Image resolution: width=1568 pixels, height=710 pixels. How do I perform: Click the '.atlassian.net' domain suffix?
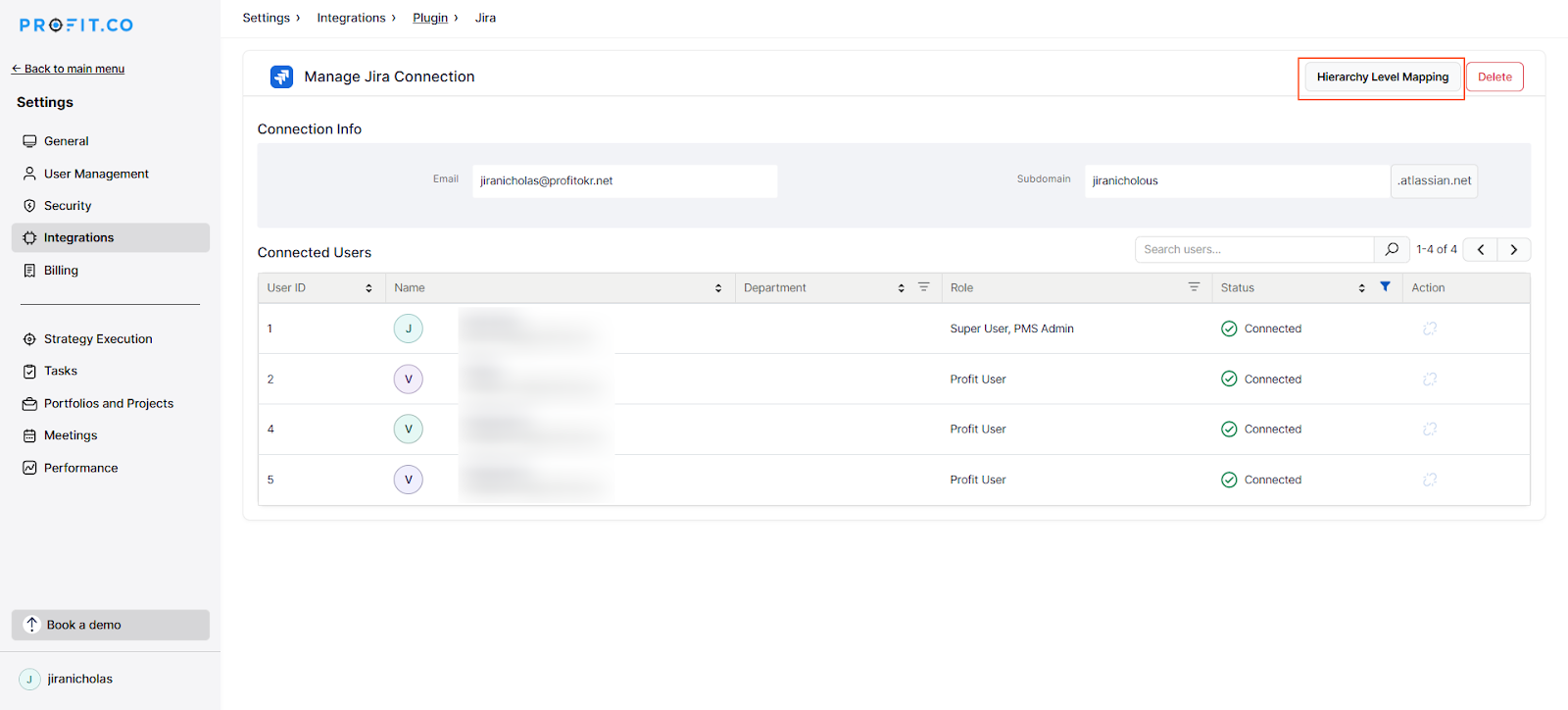coord(1435,180)
